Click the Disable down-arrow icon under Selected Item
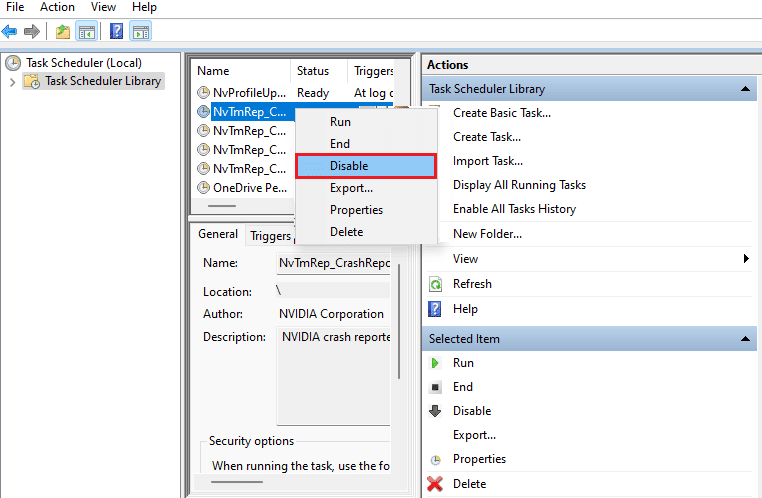The height and width of the screenshot is (498, 762). pos(435,411)
